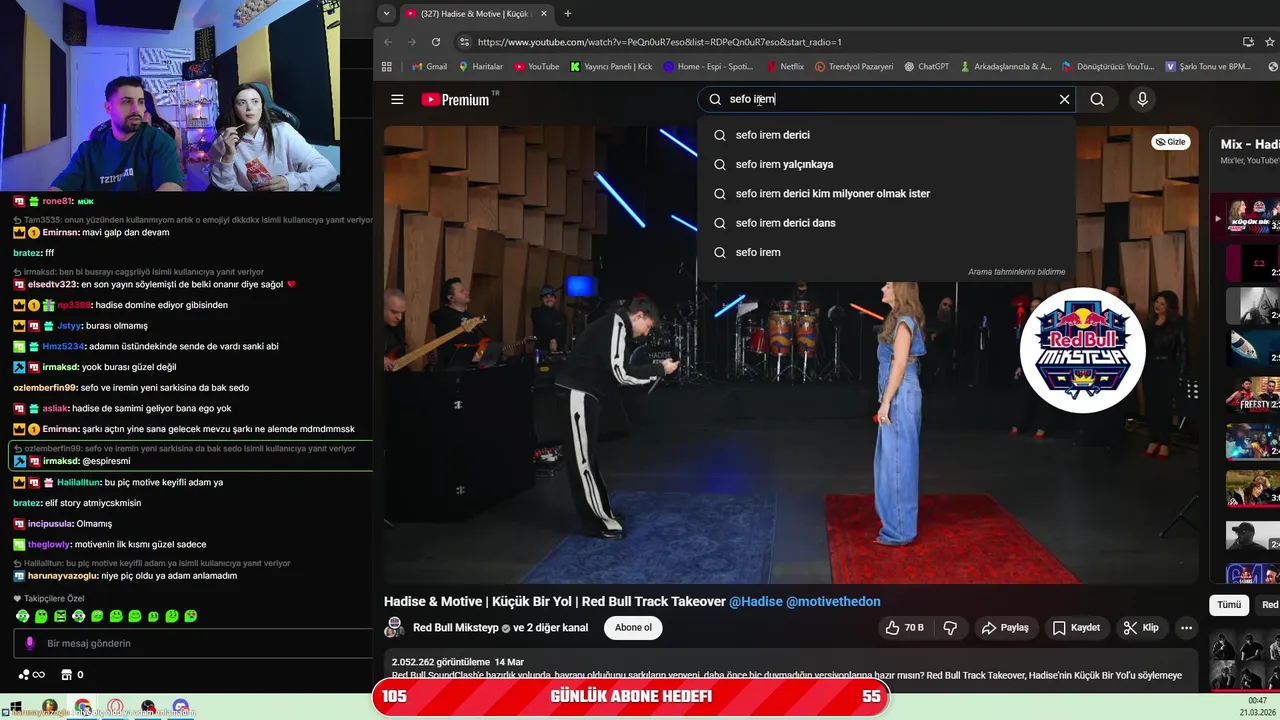Reload the page in Chrome
The height and width of the screenshot is (720, 1280).
pyautogui.click(x=436, y=42)
